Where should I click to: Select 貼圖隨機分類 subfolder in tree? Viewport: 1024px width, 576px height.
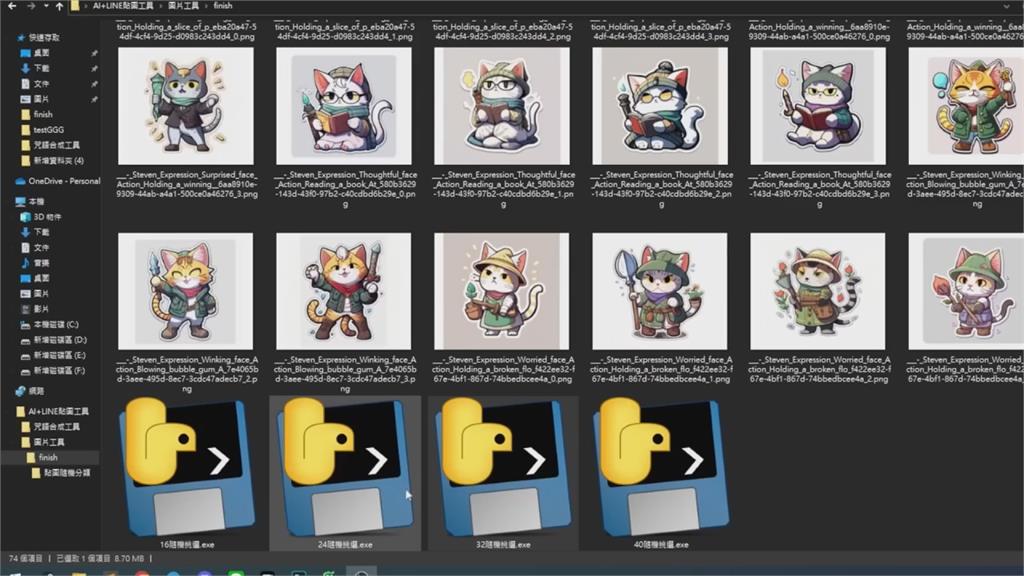tap(66, 472)
